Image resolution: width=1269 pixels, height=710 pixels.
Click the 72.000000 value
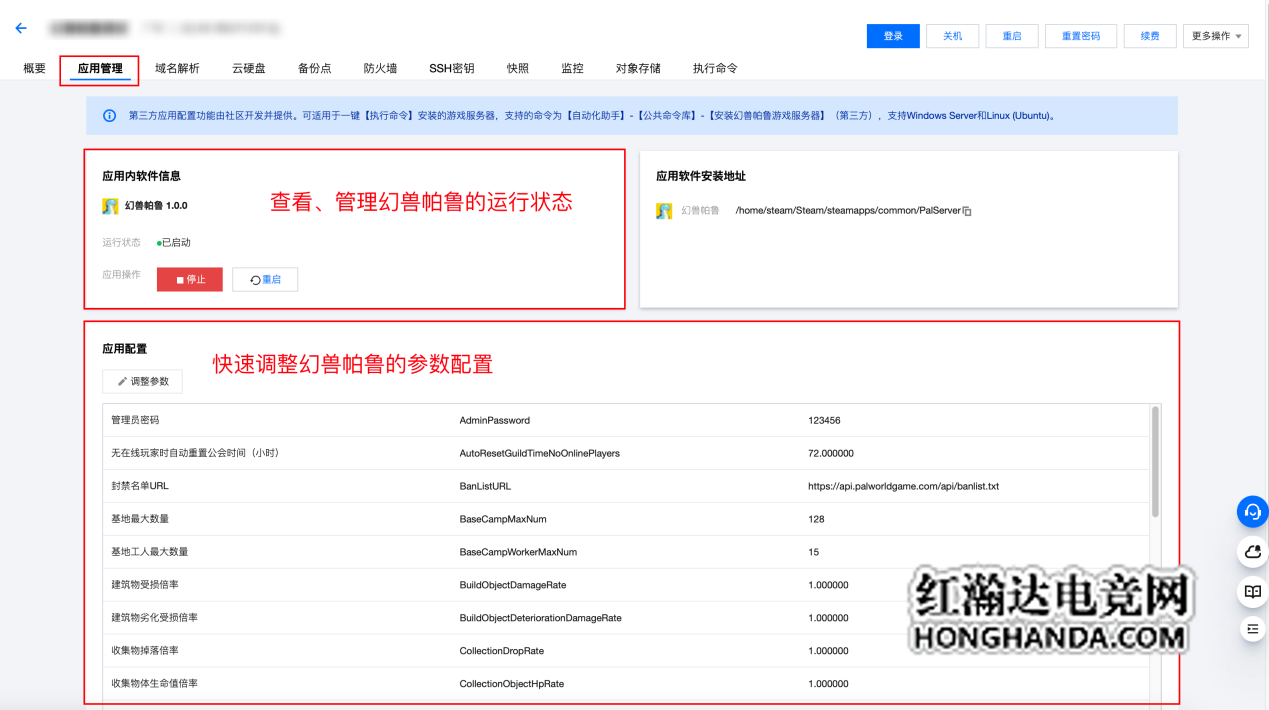[831, 453]
